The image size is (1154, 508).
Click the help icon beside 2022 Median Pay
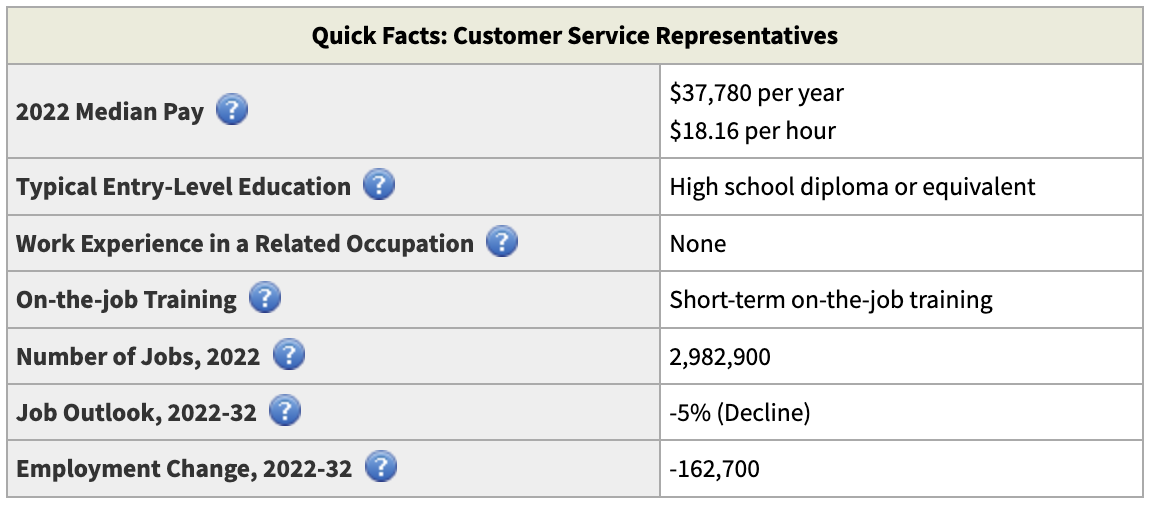click(231, 110)
